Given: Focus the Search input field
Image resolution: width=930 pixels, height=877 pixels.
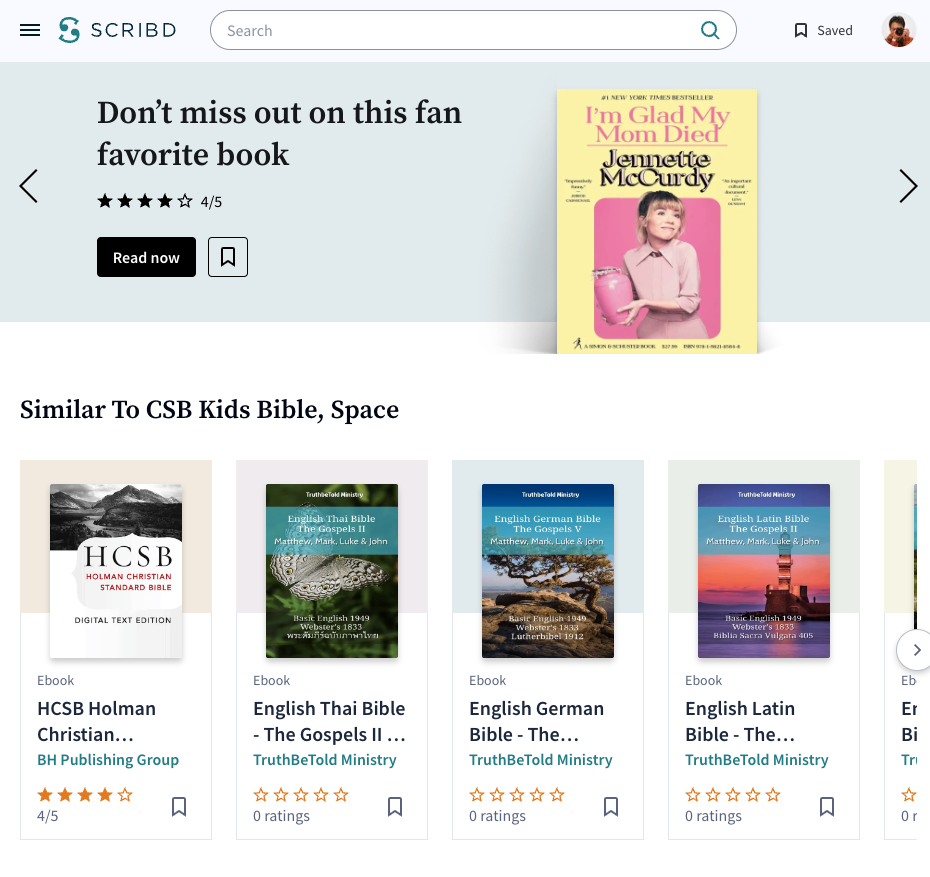Looking at the screenshot, I should point(473,30).
